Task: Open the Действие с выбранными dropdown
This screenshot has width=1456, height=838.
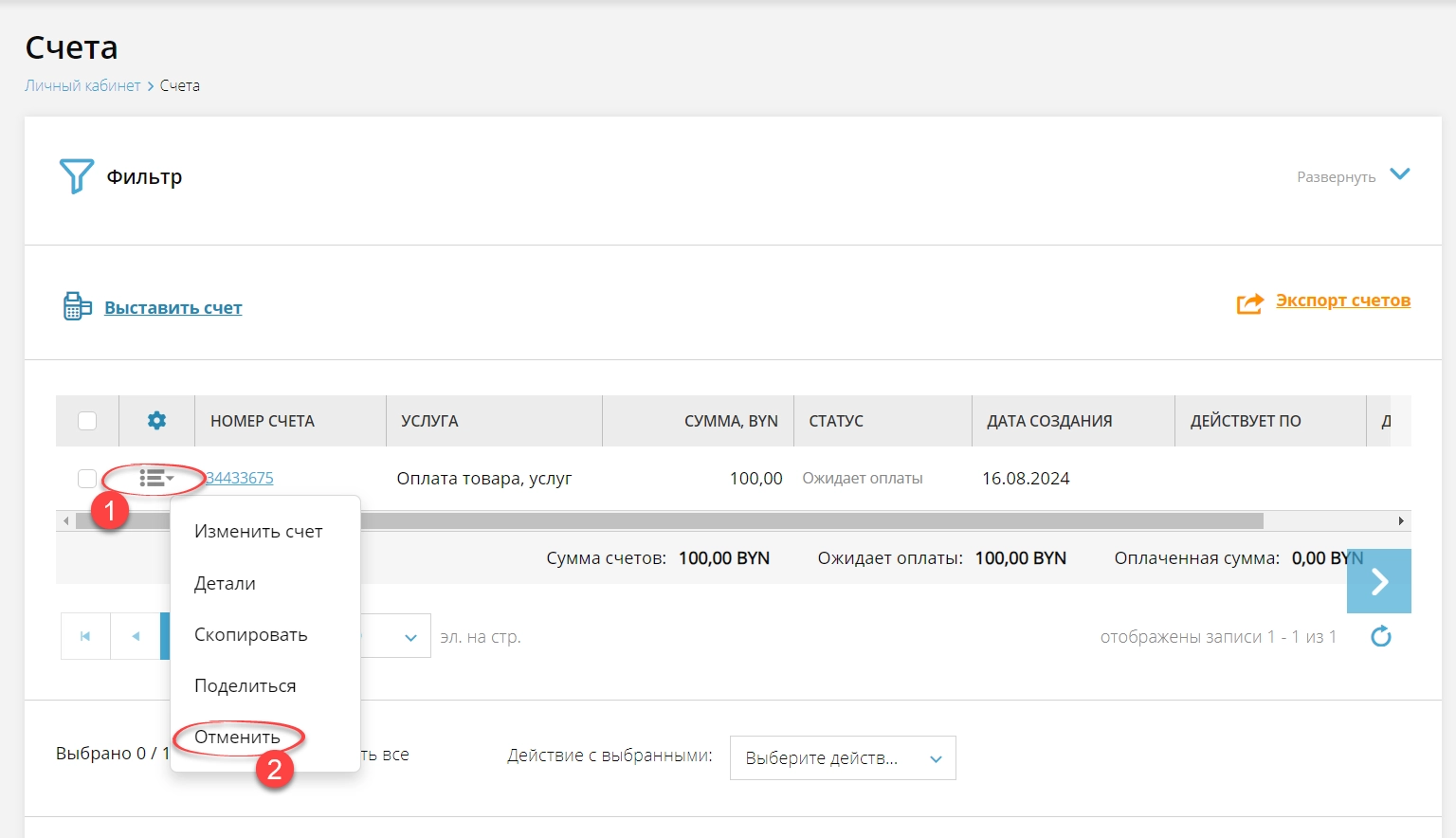Action: 843,758
